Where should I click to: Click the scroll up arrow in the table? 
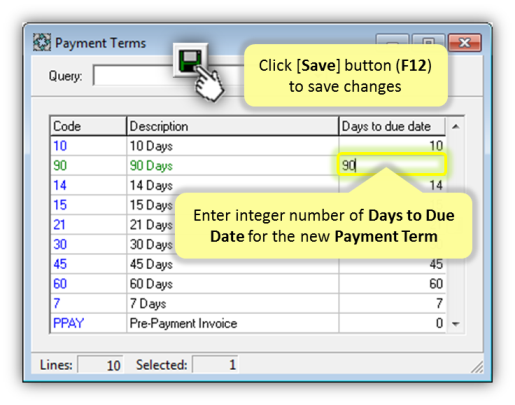coord(456,127)
